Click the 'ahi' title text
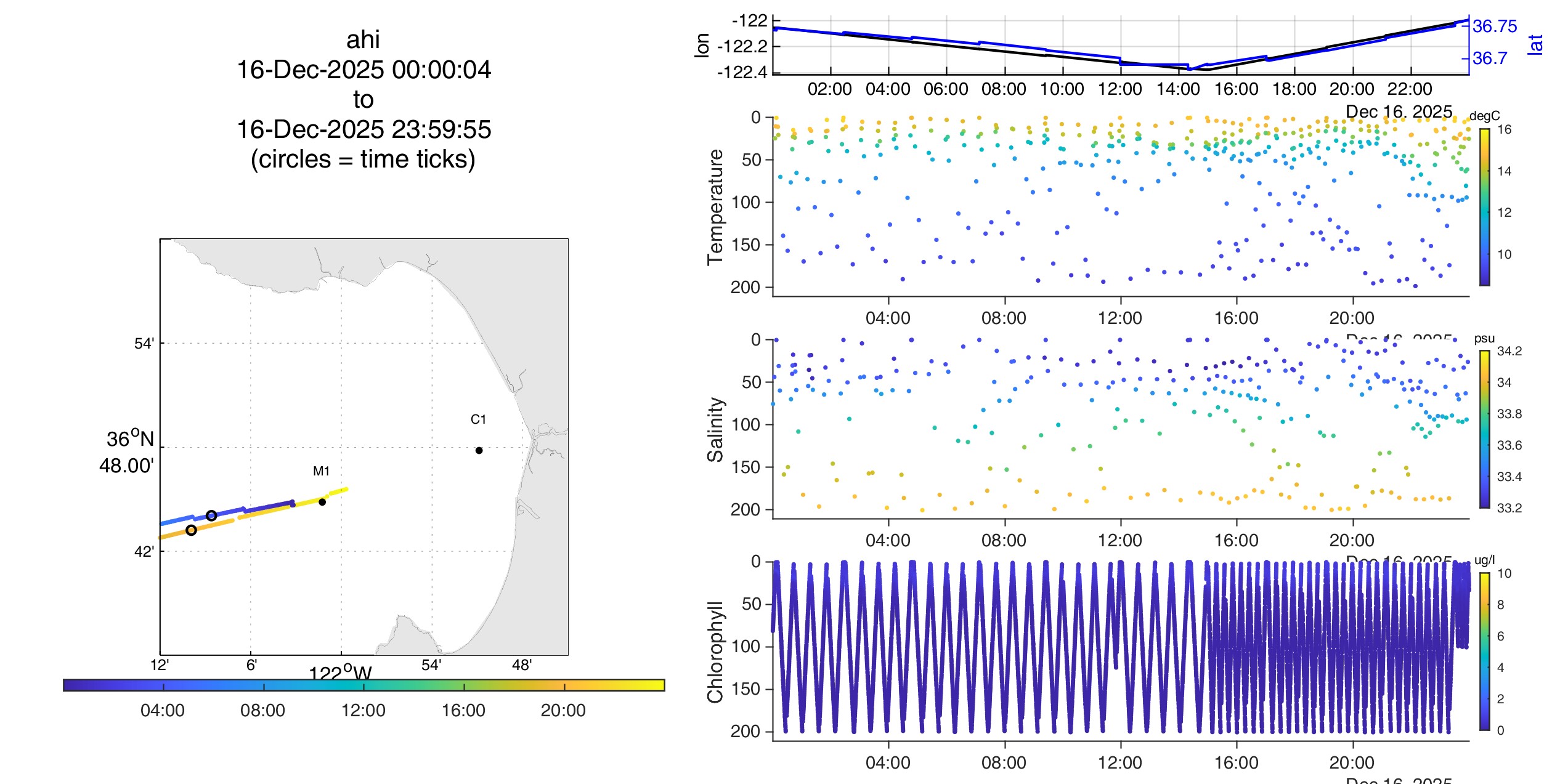The width and height of the screenshot is (1568, 784). (363, 39)
